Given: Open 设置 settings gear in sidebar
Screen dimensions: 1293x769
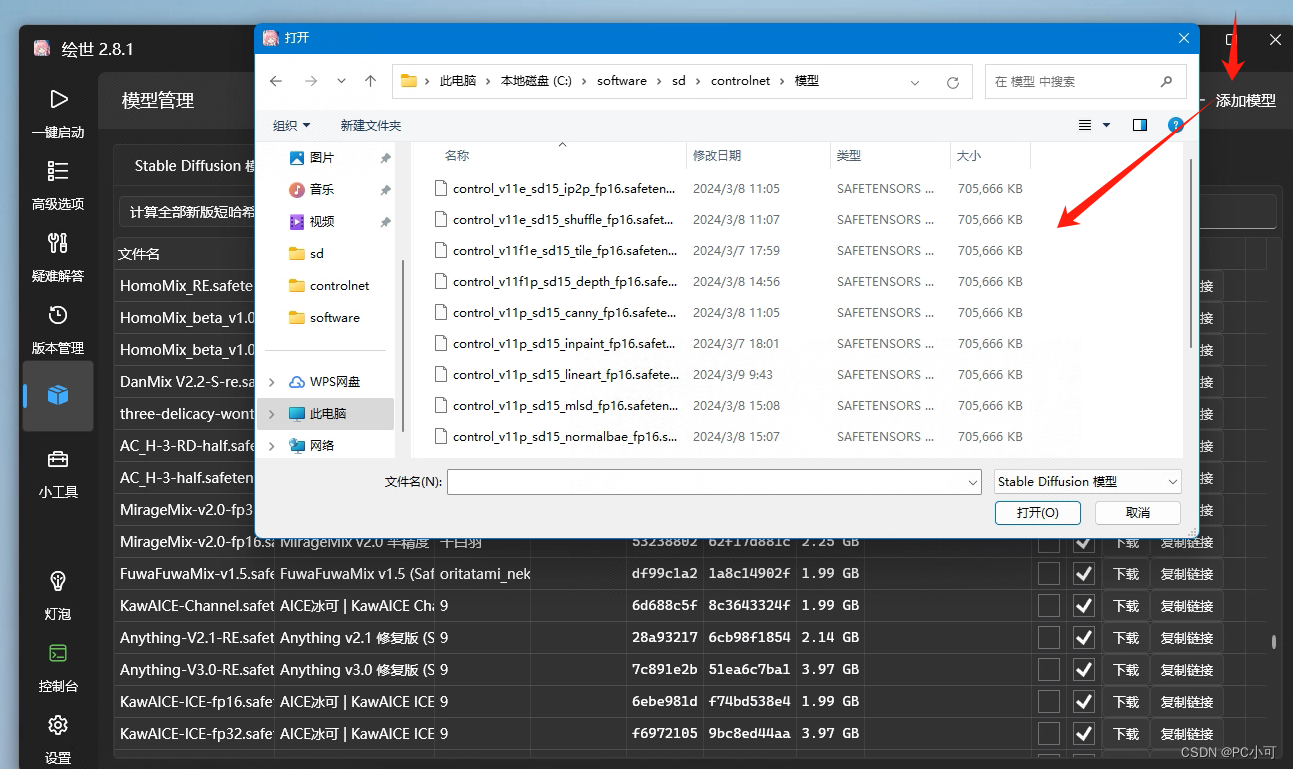Looking at the screenshot, I should click(x=58, y=738).
